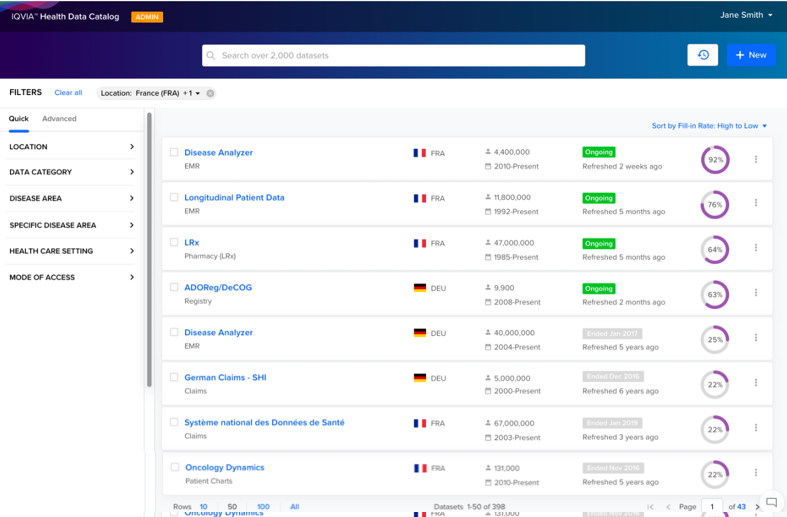Show 10 rows per page
This screenshot has height=517, width=787.
pyautogui.click(x=203, y=506)
